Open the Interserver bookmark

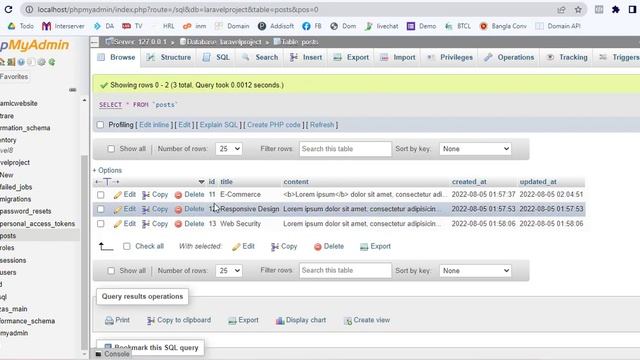coord(63,26)
